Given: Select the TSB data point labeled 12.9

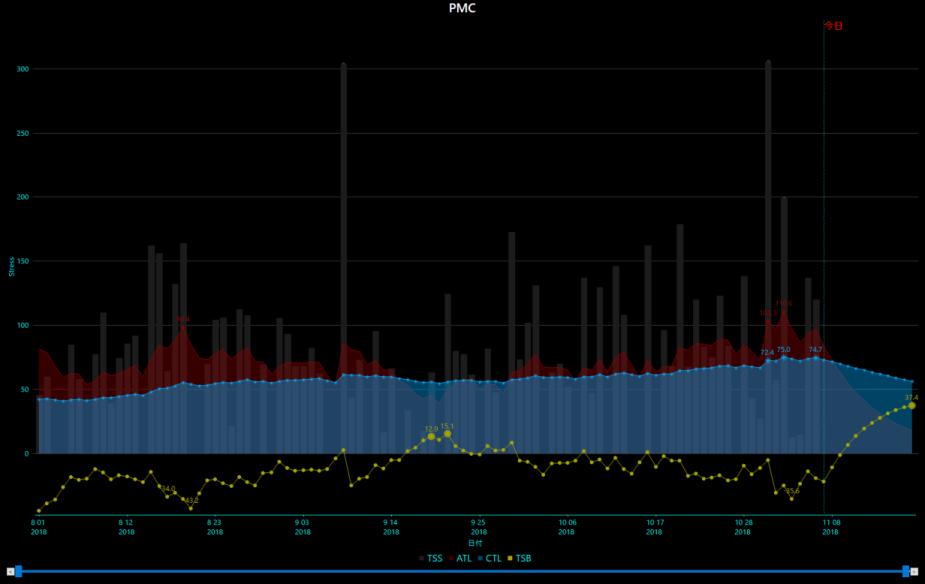Looking at the screenshot, I should (432, 437).
